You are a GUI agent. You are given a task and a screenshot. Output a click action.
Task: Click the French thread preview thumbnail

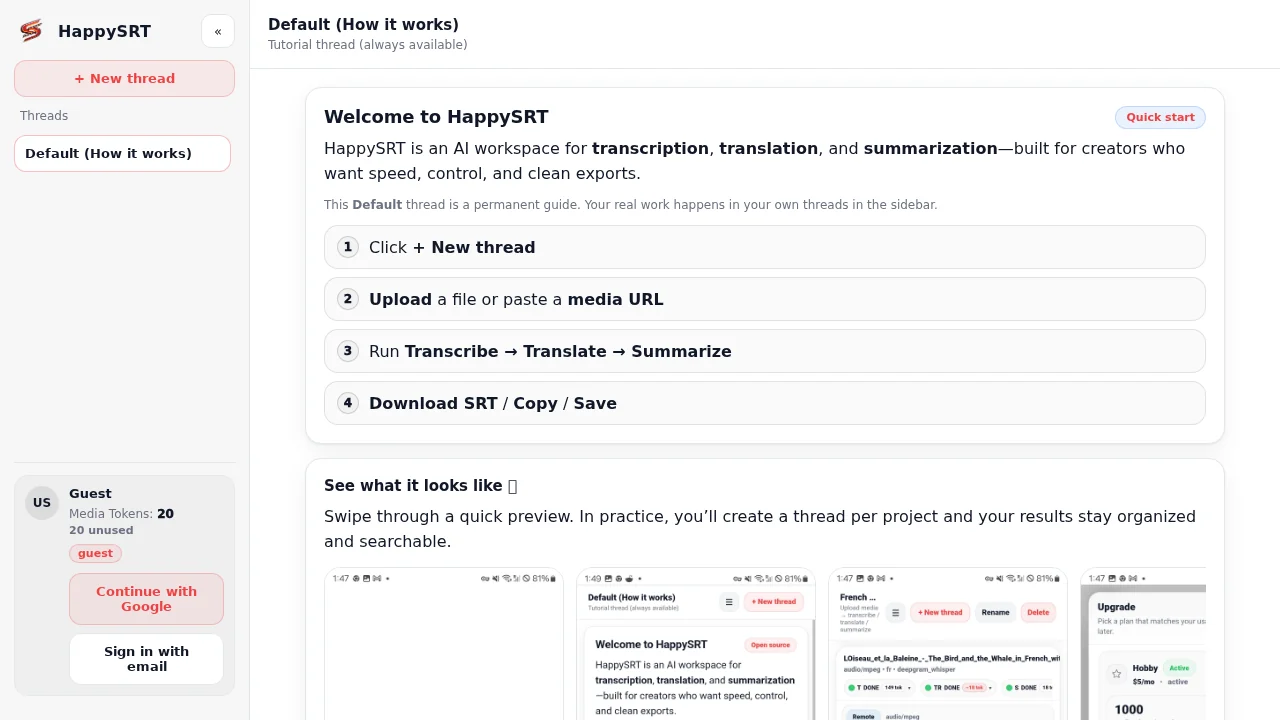click(948, 645)
